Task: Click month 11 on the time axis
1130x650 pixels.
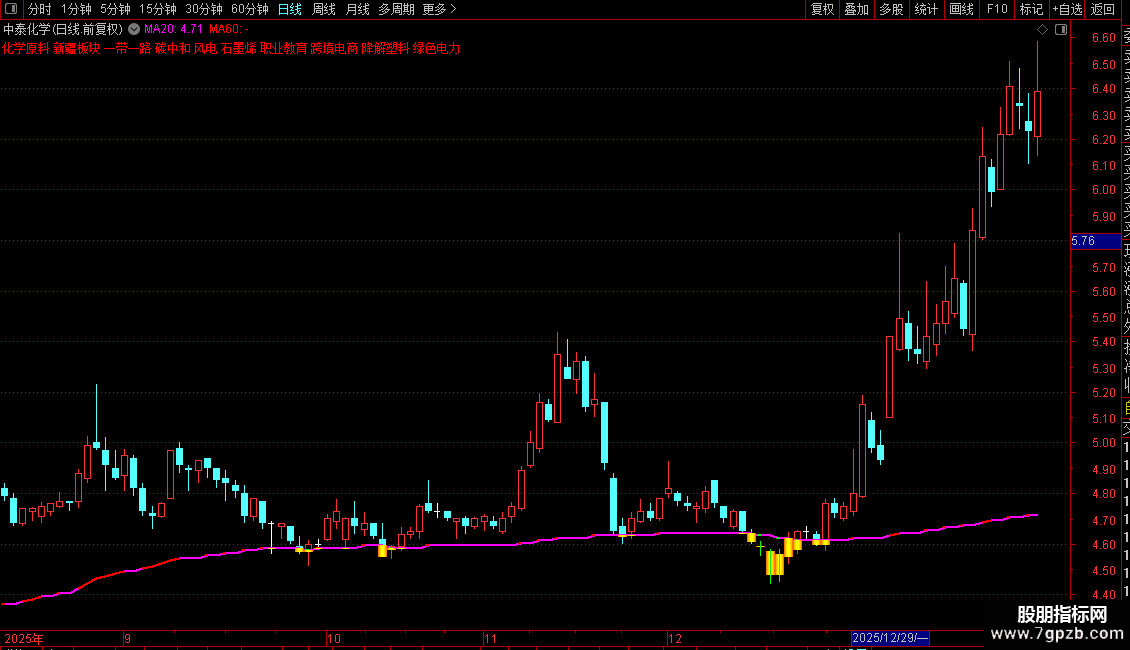Action: (491, 638)
